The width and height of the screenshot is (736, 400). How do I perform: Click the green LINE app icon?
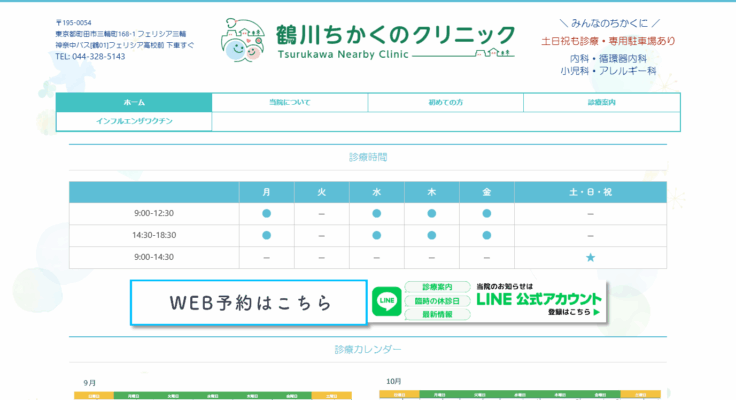coord(387,301)
